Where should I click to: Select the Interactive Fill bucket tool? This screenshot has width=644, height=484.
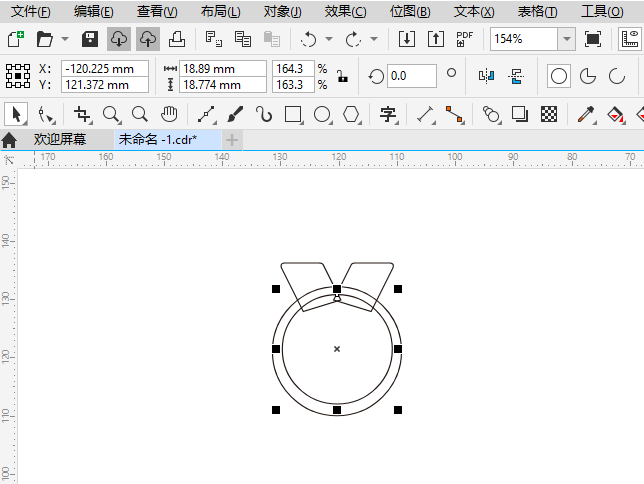pos(616,114)
